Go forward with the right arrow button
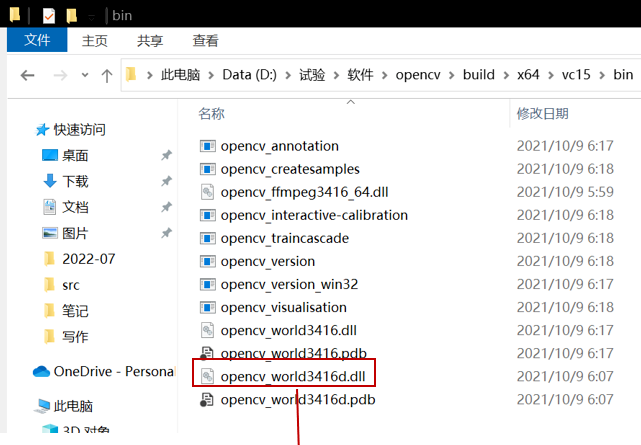Image resolution: width=641 pixels, height=445 pixels. (60, 75)
